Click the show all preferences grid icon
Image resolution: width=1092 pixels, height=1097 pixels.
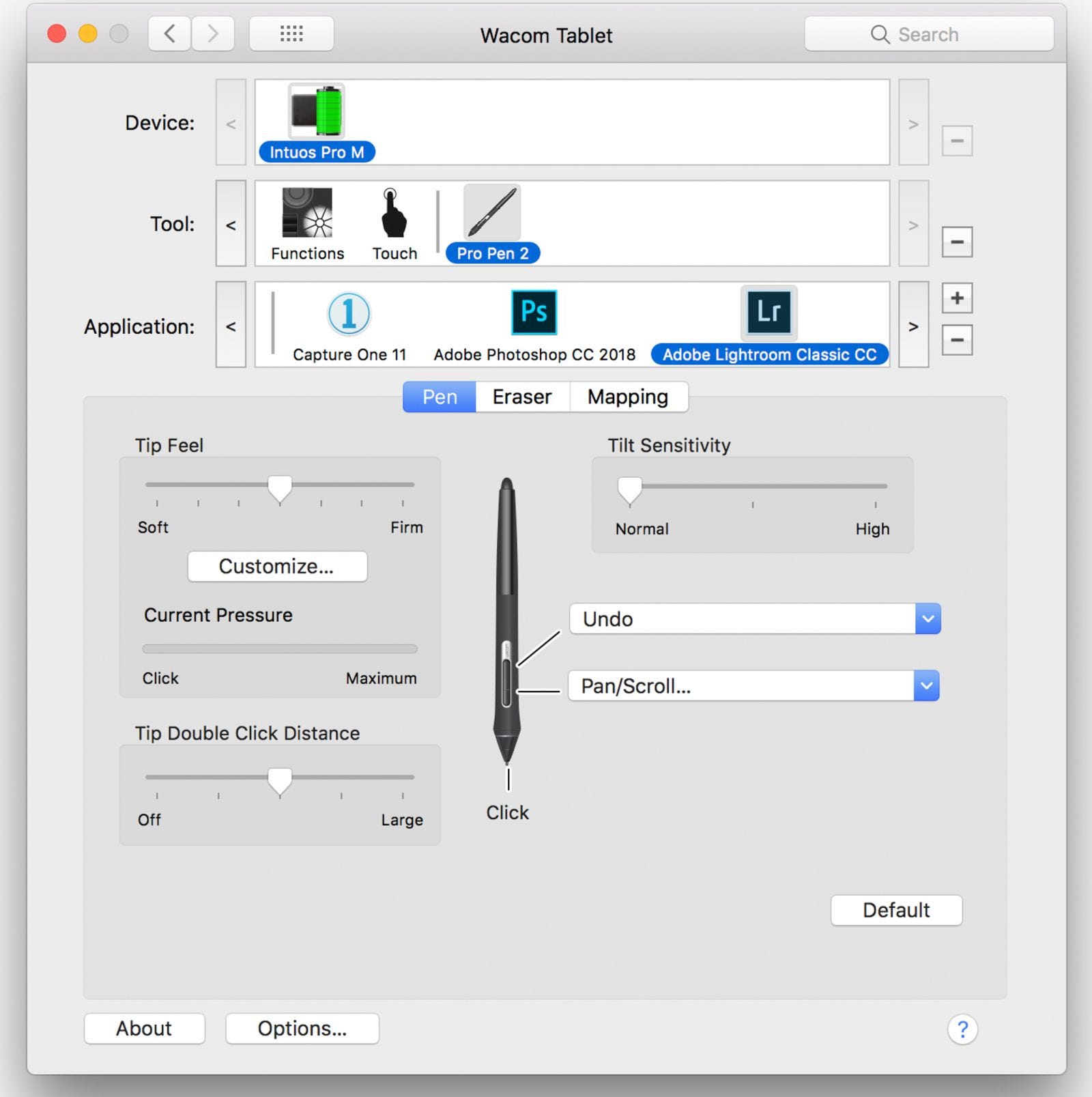(291, 33)
